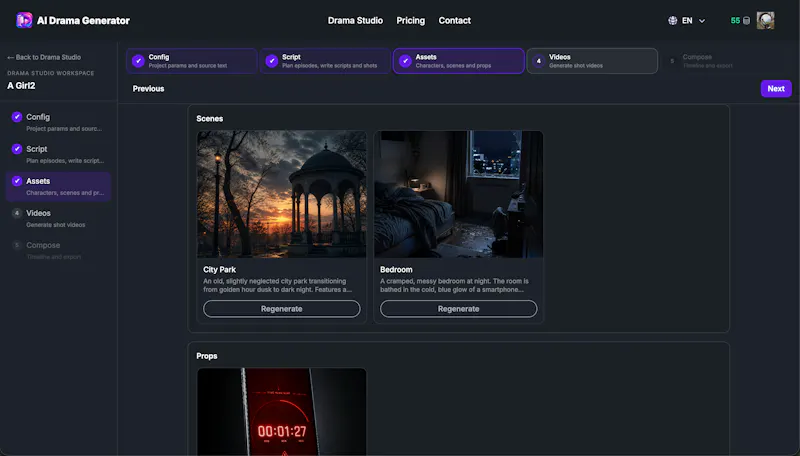Click the phone countdown prop thumbnail
Image resolution: width=800 pixels, height=456 pixels.
click(x=282, y=412)
